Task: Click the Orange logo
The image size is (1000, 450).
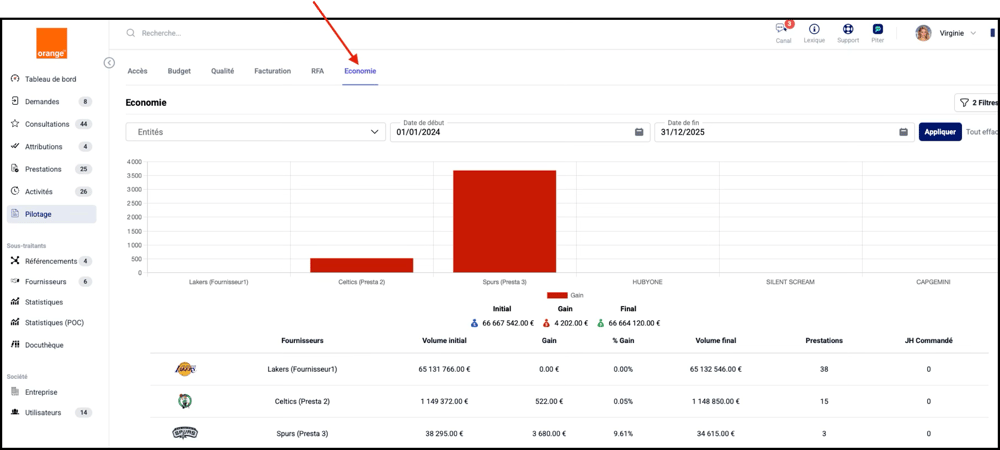Action: click(52, 43)
